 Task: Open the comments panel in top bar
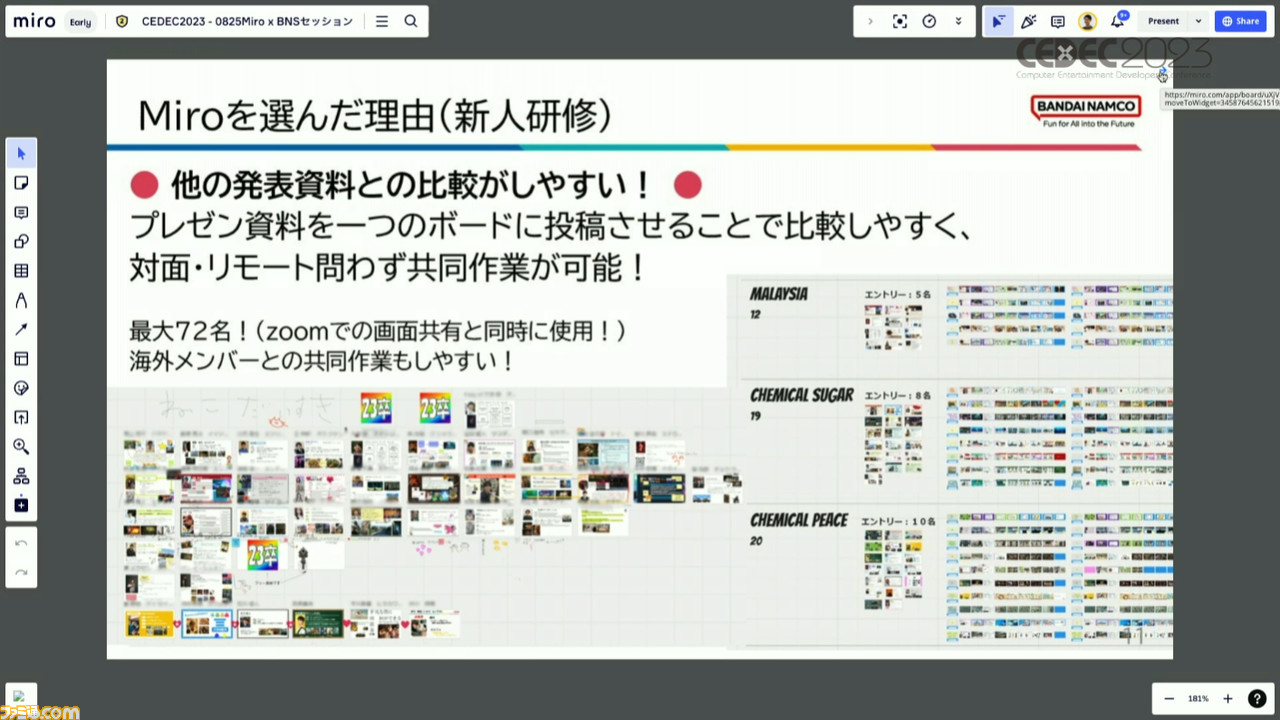(1058, 21)
